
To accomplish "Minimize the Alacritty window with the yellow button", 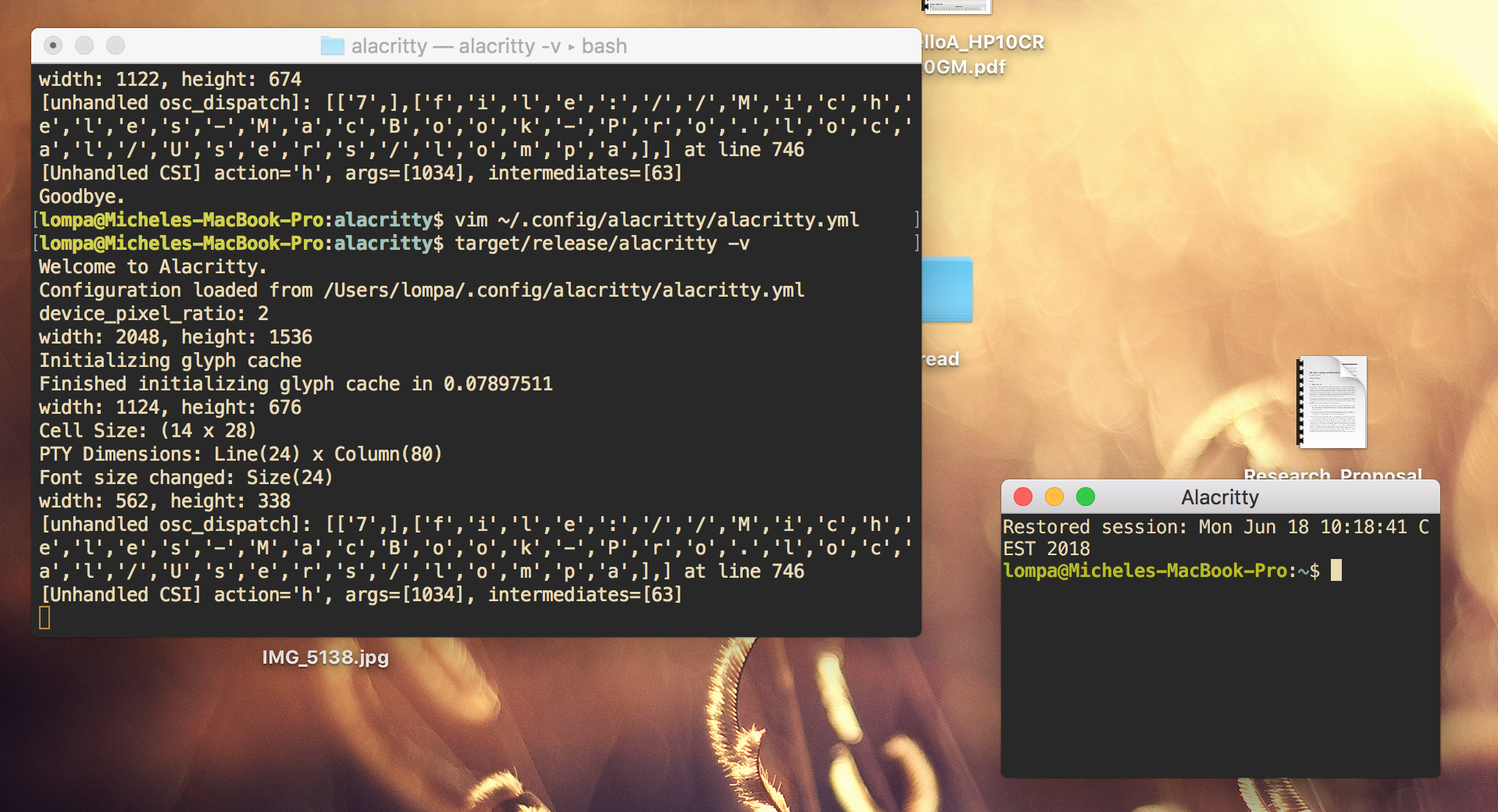I will click(x=1054, y=497).
